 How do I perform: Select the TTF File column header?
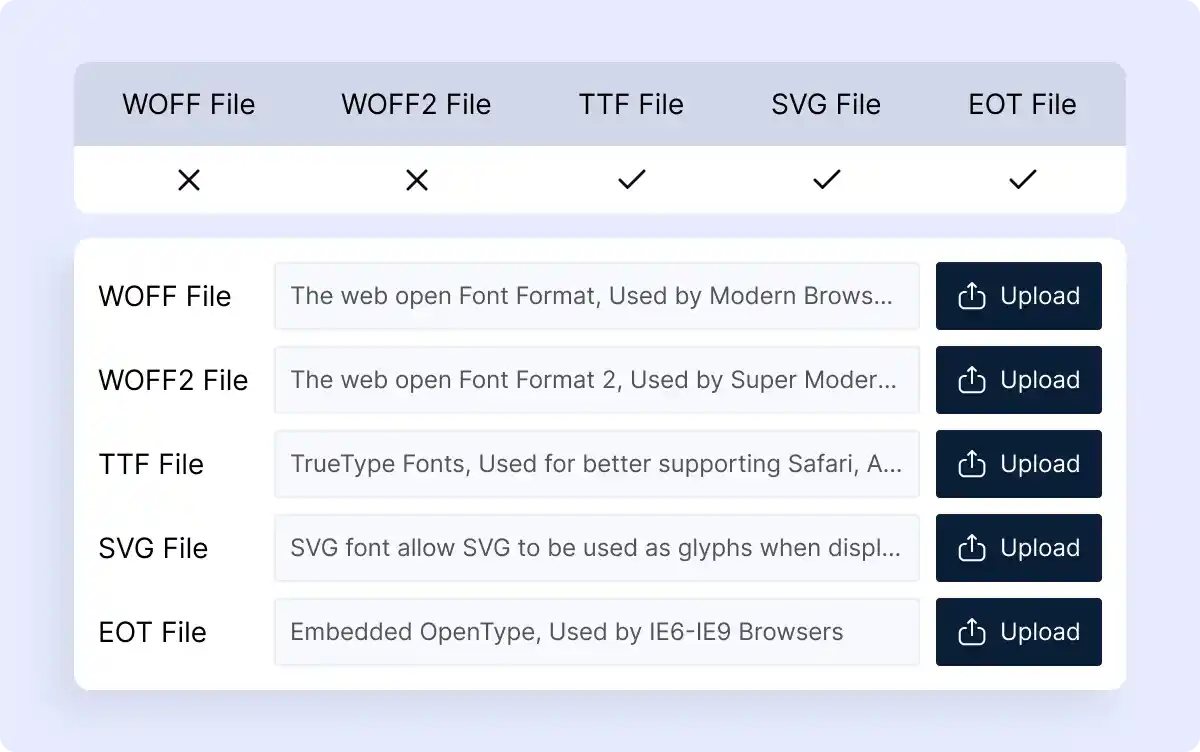(631, 105)
